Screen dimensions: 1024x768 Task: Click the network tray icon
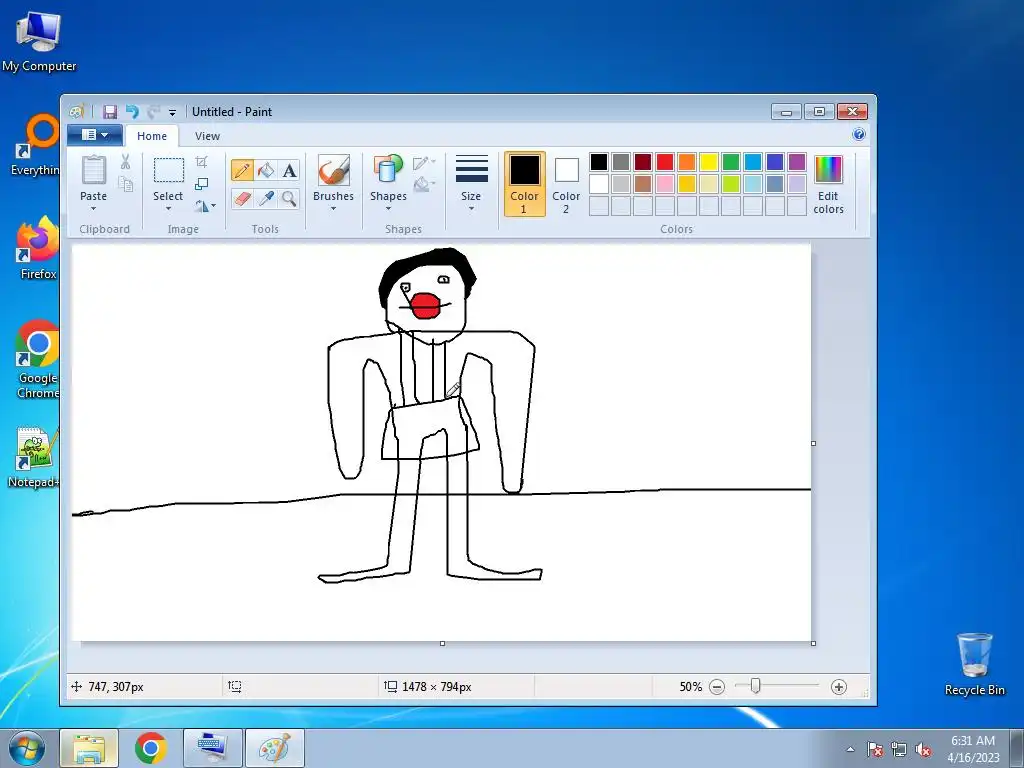pyautogui.click(x=899, y=749)
